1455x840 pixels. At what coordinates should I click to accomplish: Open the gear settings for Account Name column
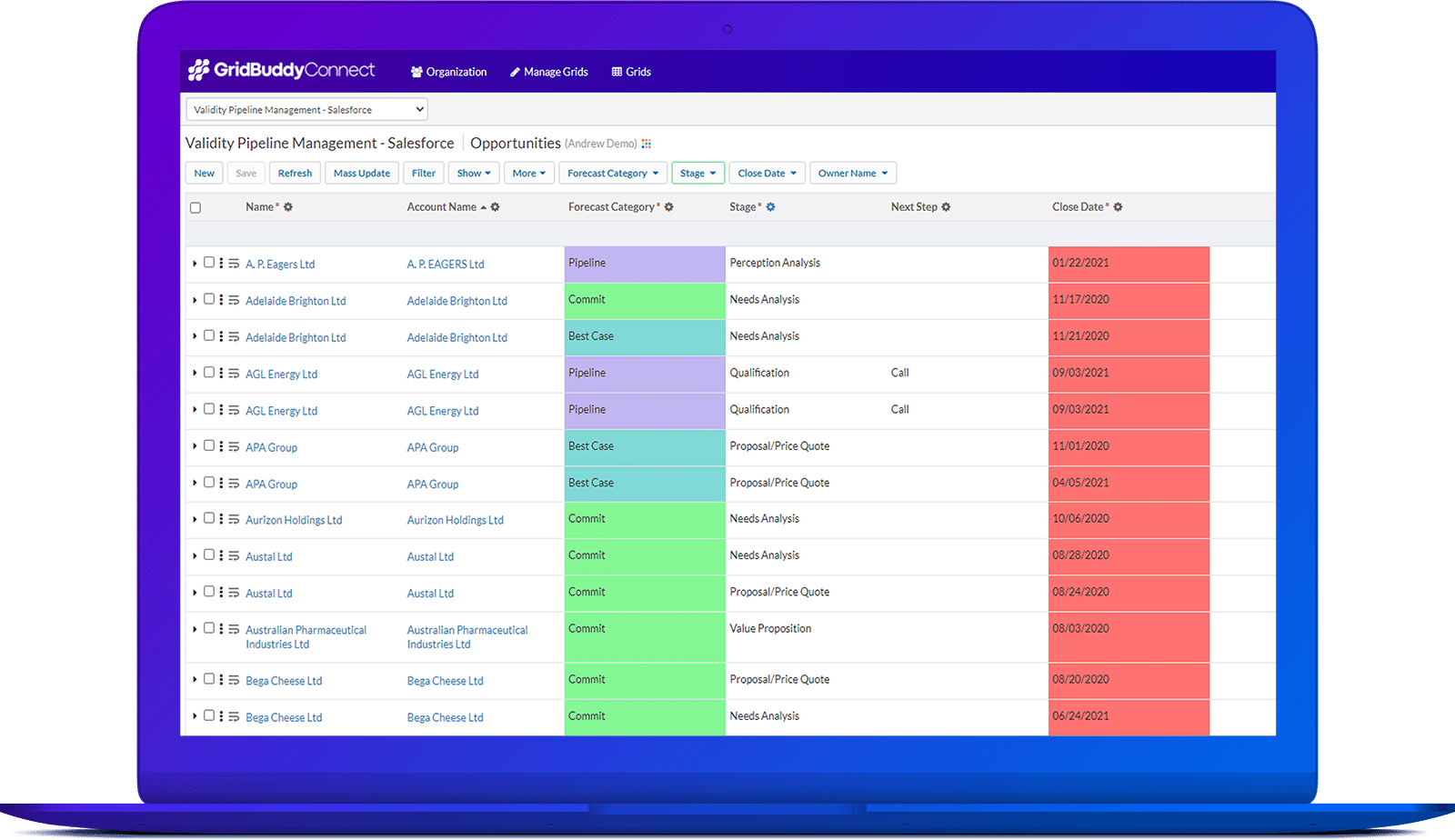pyautogui.click(x=496, y=207)
